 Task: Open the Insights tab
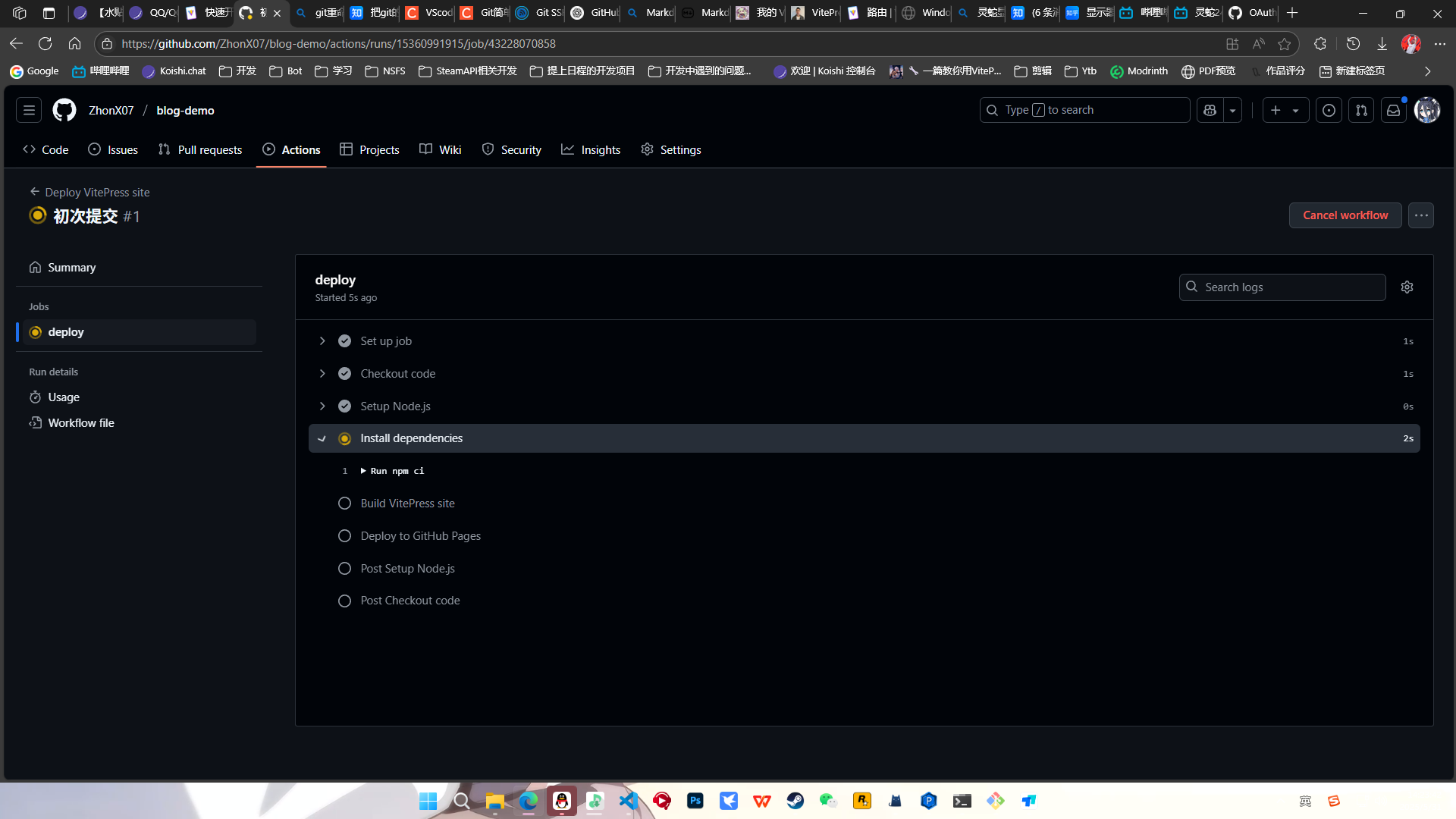(x=591, y=149)
